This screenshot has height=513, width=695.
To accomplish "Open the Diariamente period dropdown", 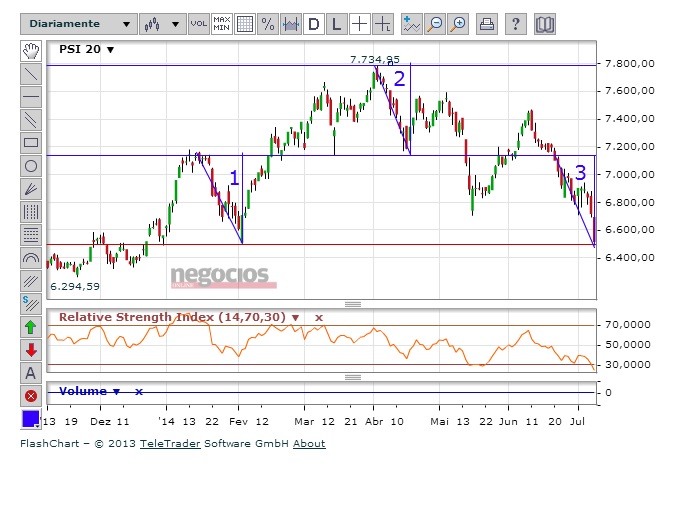I will pyautogui.click(x=78, y=24).
